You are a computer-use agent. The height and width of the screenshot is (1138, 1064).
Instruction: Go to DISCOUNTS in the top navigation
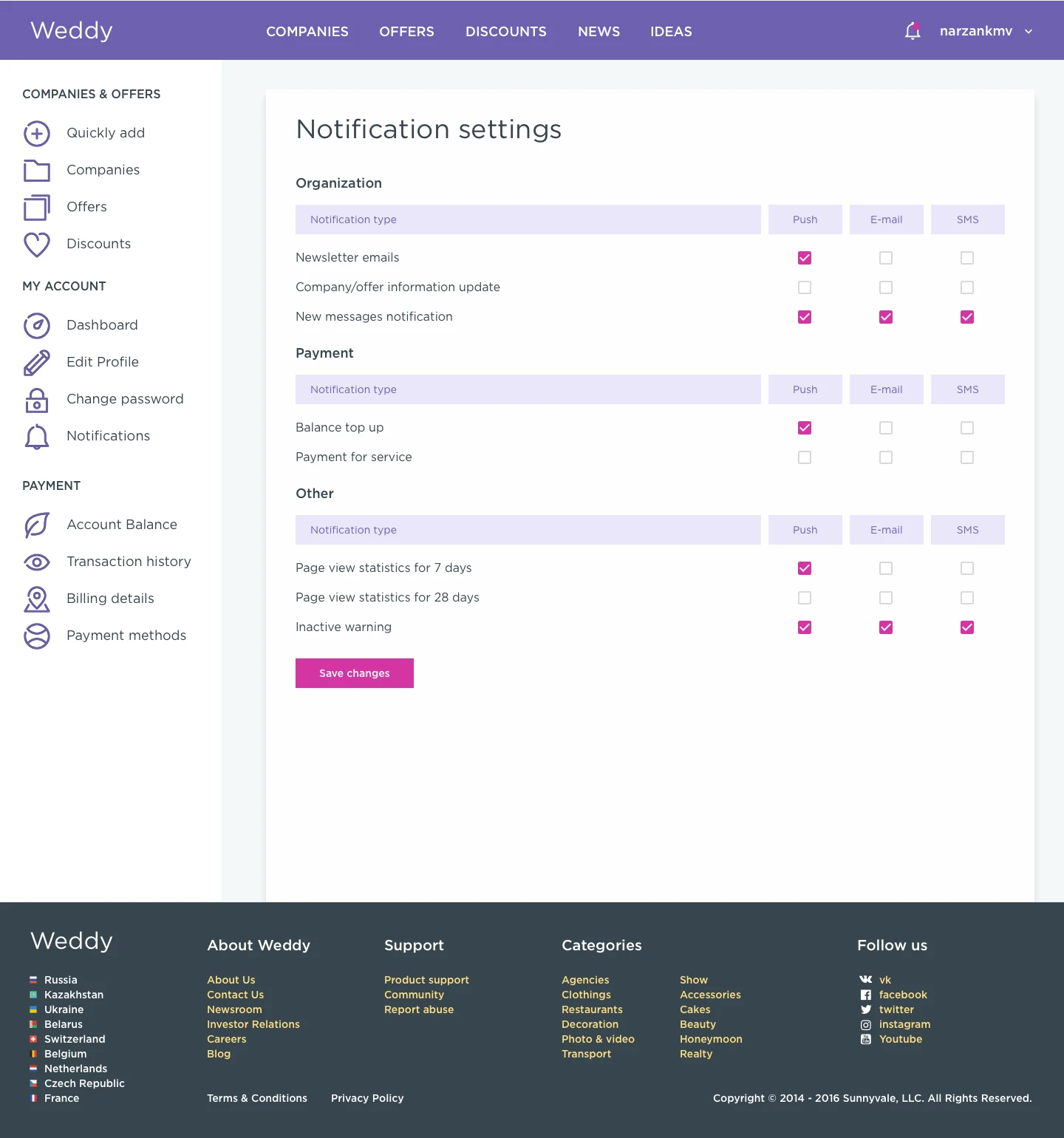tap(506, 32)
